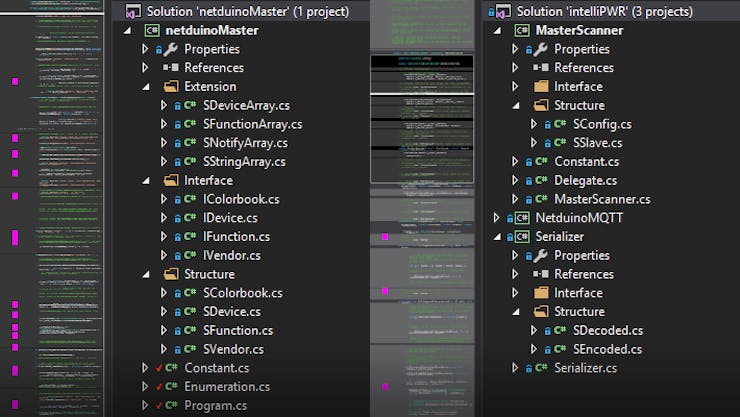The height and width of the screenshot is (417, 740).
Task: Expand MasterScanner Interface folder
Action: coord(515,86)
